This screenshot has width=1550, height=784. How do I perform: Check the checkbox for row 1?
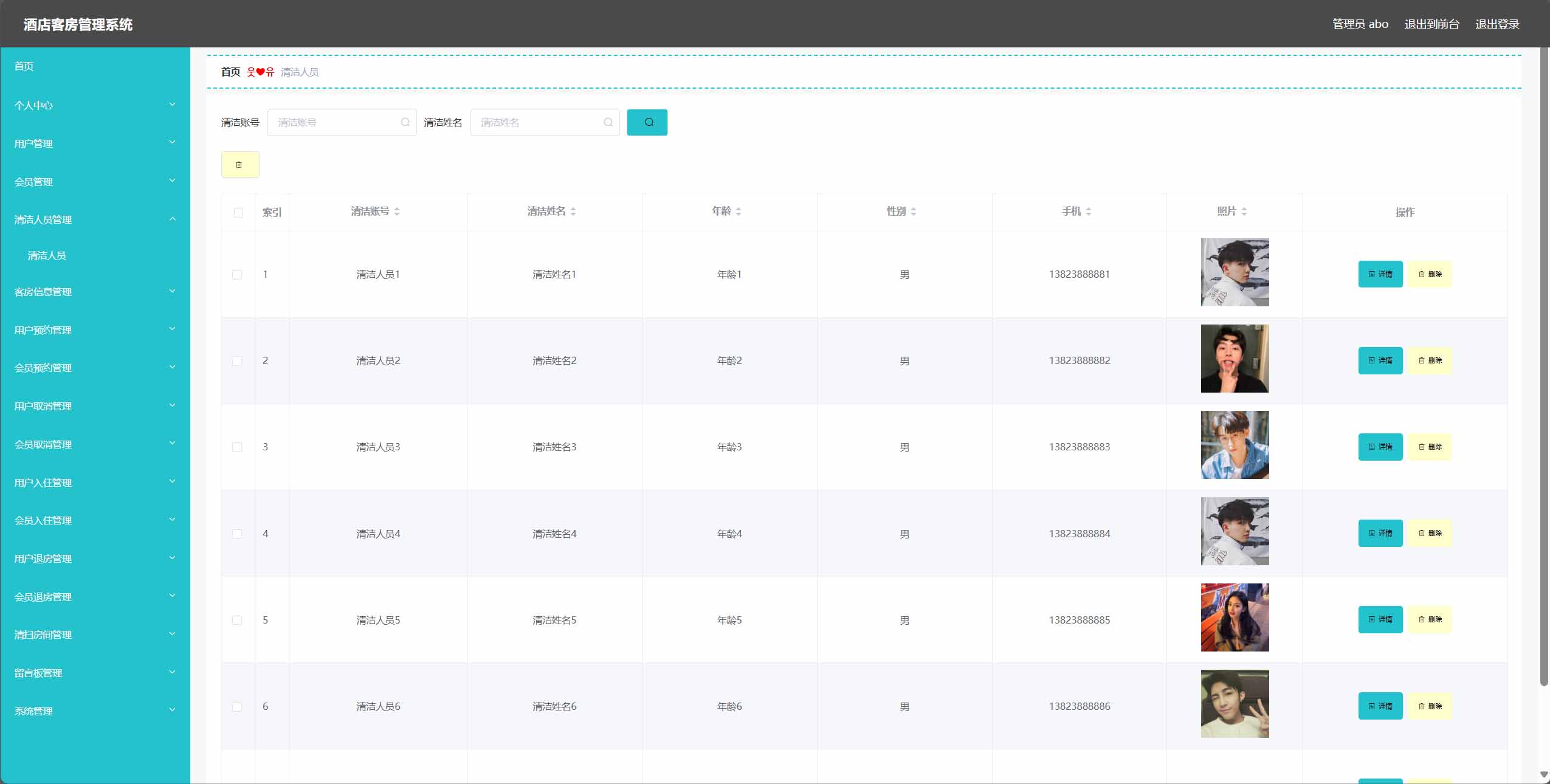point(237,275)
